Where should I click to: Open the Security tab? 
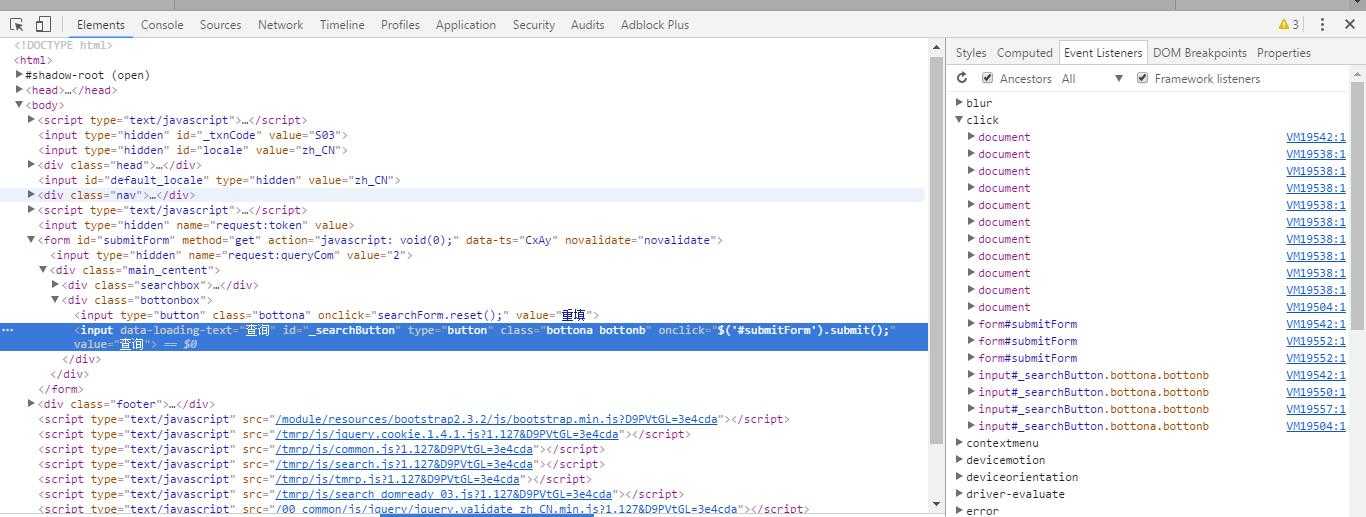point(534,24)
